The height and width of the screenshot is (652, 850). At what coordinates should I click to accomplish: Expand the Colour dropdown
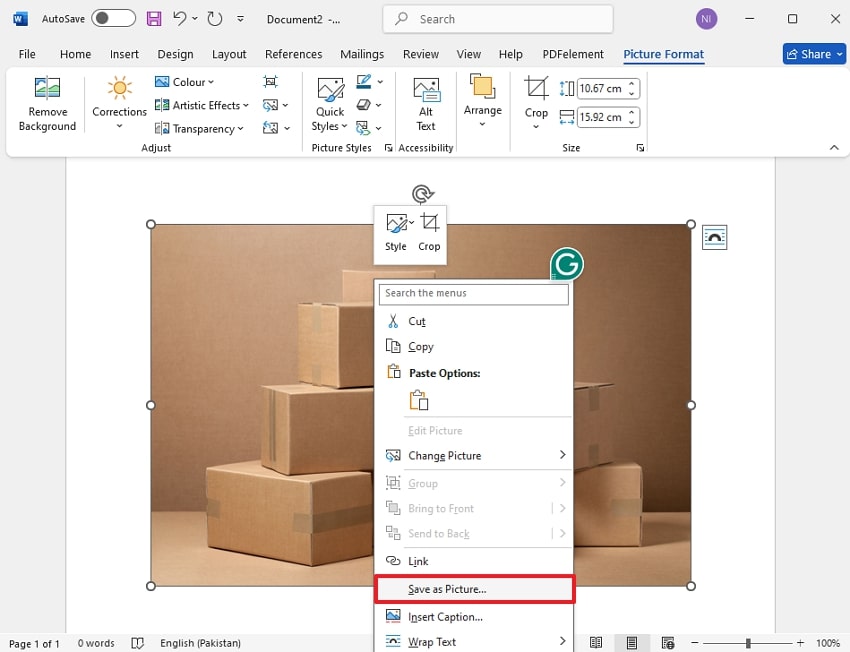click(184, 82)
